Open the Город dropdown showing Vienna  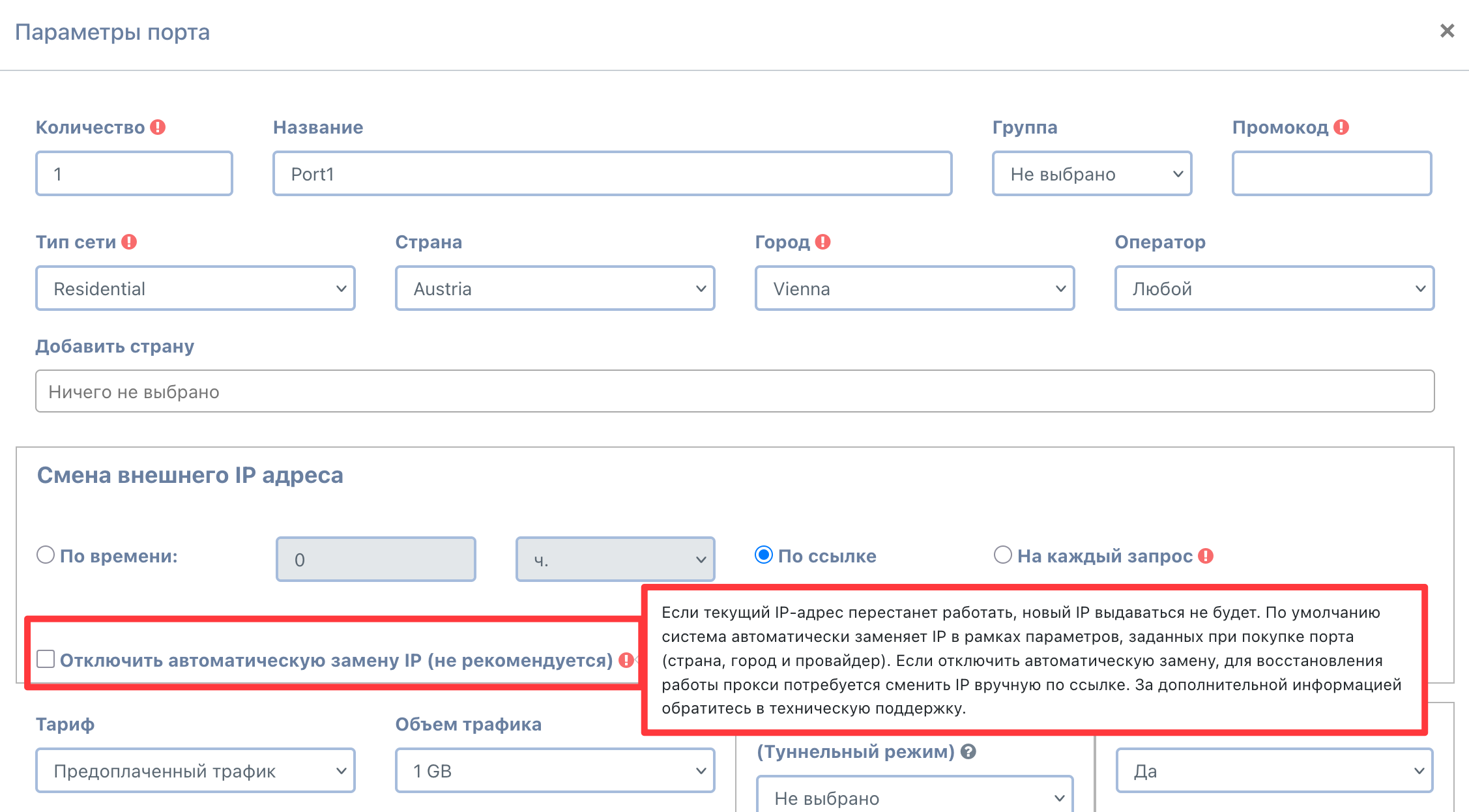(x=915, y=288)
